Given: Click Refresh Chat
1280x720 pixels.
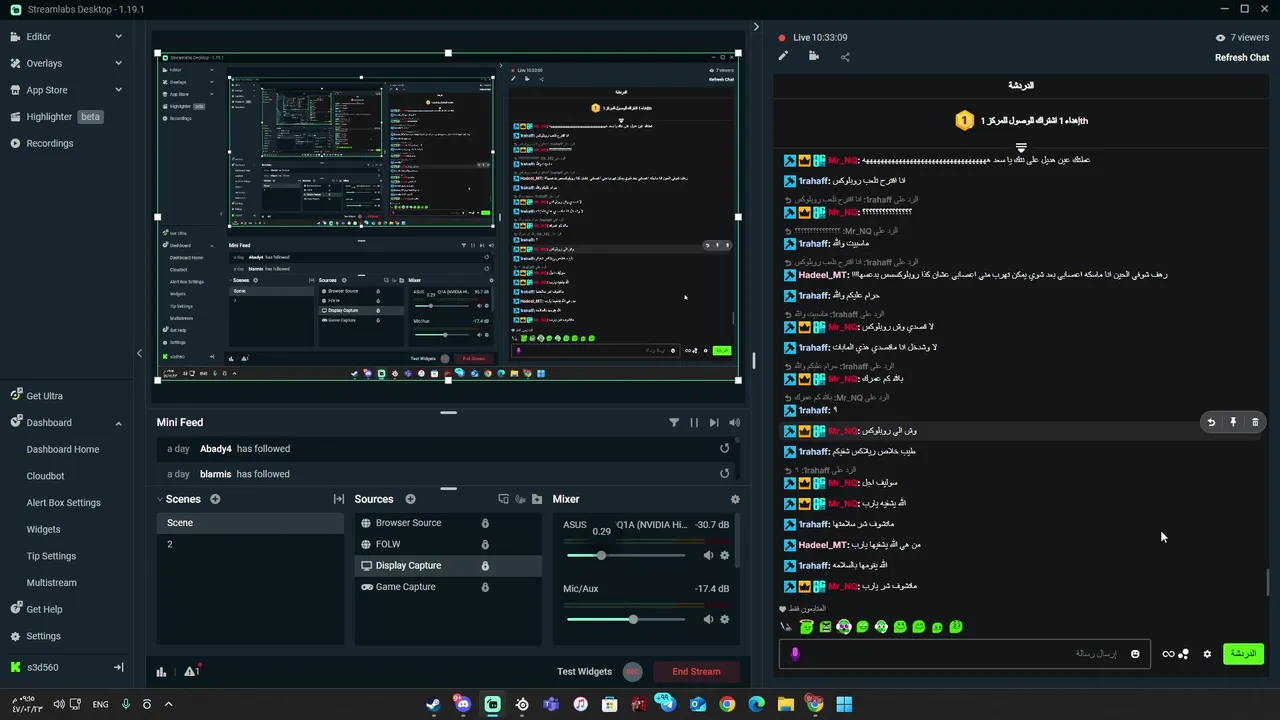Looking at the screenshot, I should [1242, 57].
